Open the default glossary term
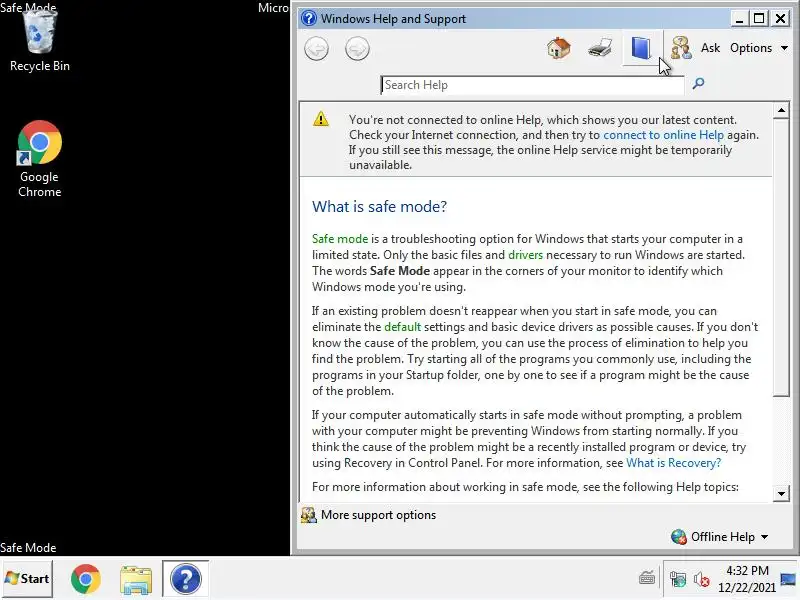 402,327
